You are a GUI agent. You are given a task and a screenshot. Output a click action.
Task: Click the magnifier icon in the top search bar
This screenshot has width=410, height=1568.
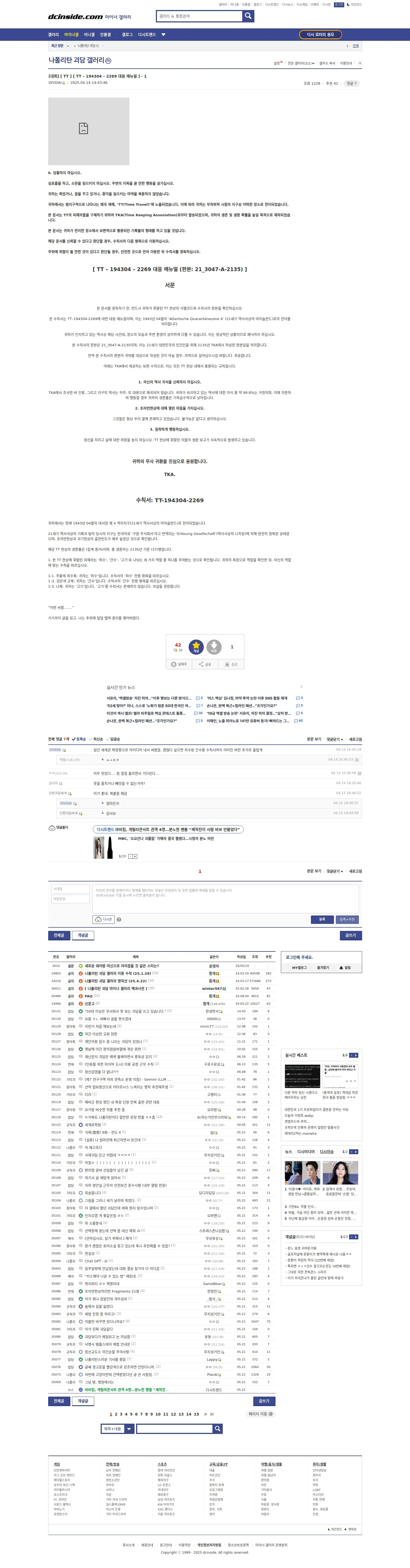pyautogui.click(x=248, y=16)
